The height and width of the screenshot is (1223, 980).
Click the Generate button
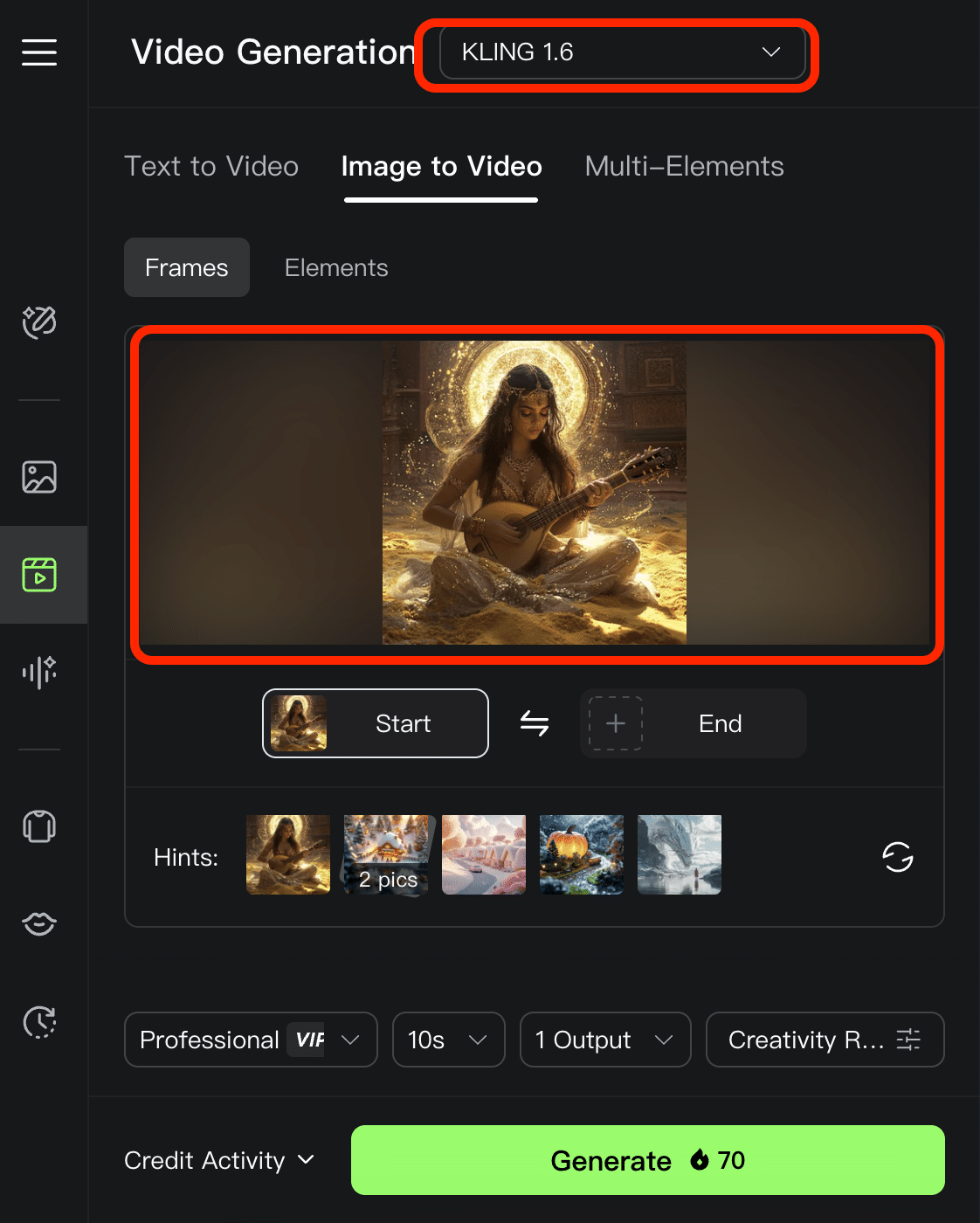pyautogui.click(x=647, y=1160)
